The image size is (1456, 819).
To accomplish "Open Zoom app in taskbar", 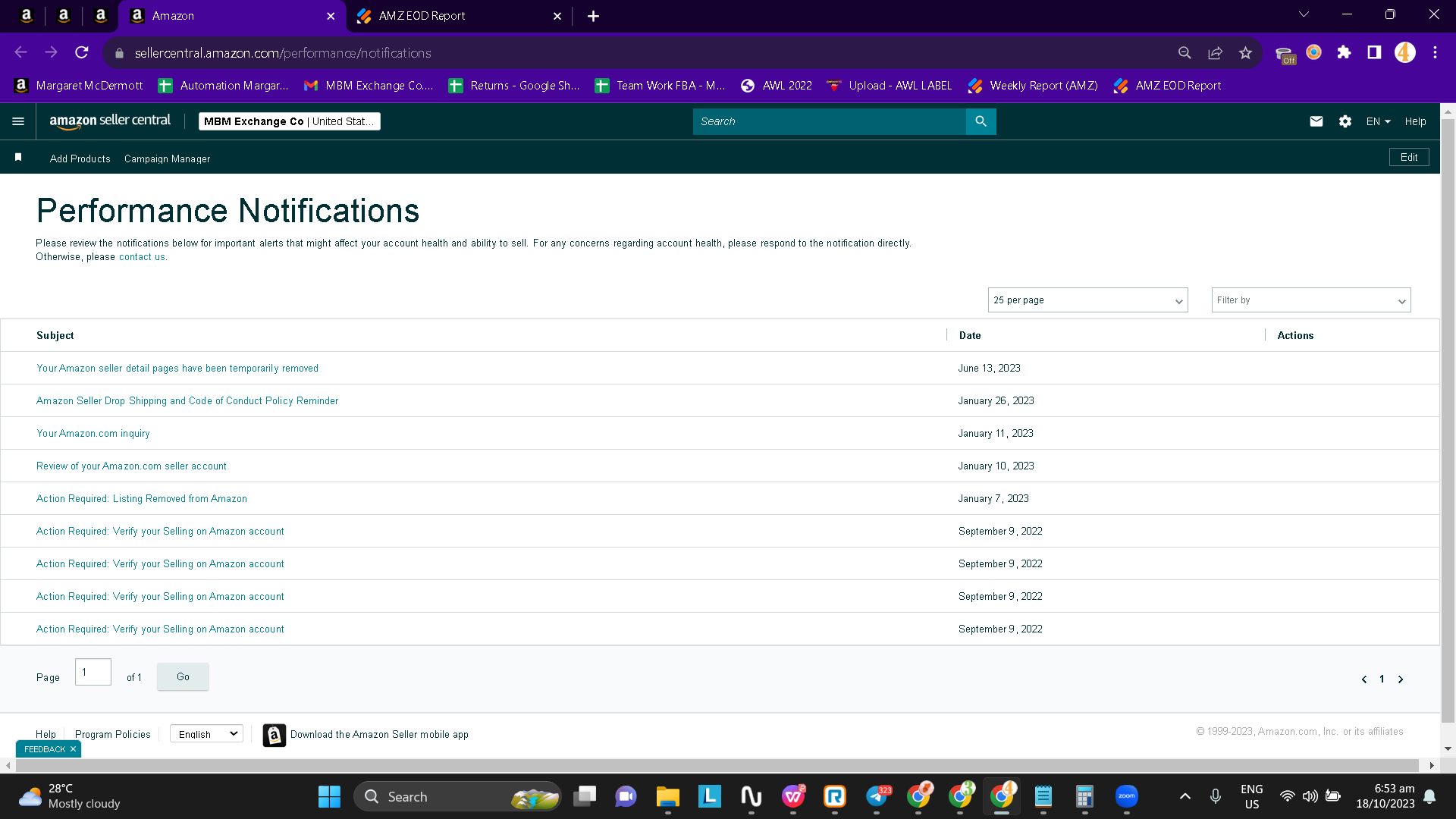I will [x=1127, y=796].
